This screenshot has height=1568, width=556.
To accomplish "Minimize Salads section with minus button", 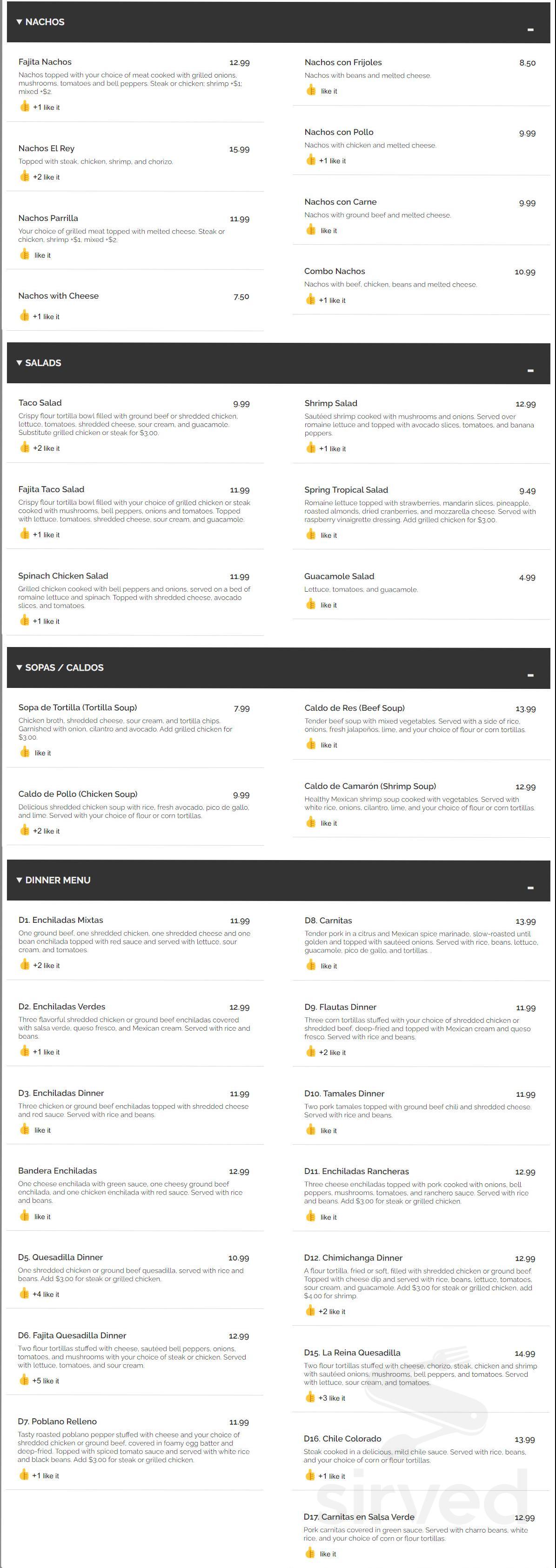I will [530, 371].
